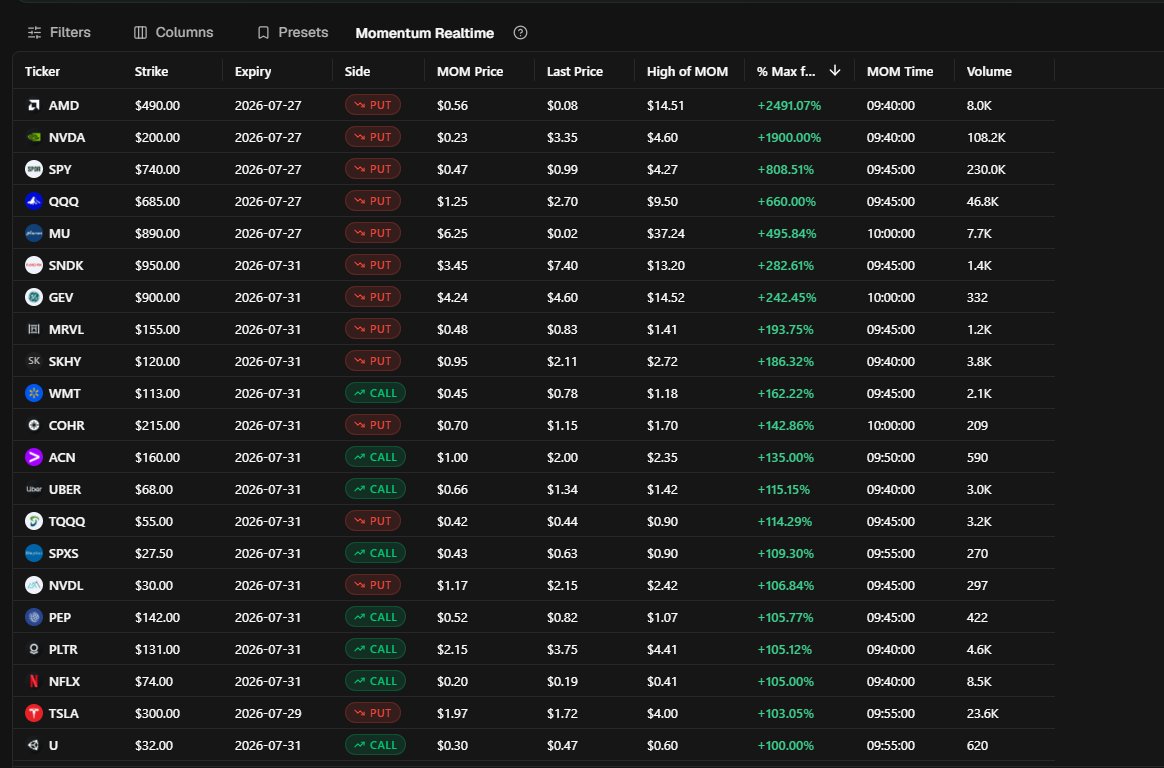Click the MU ticker logo icon
1164x768 pixels.
33,233
